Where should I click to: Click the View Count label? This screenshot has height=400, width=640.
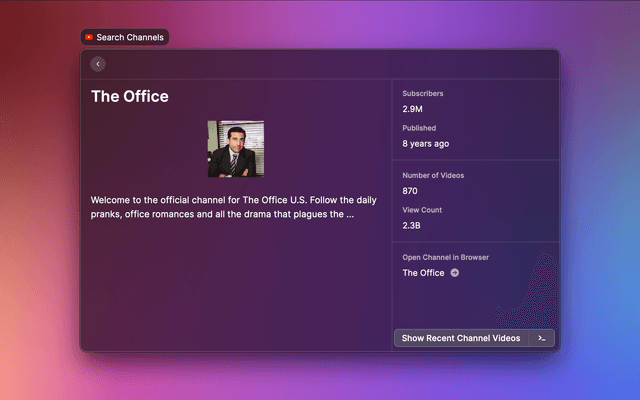pos(422,210)
